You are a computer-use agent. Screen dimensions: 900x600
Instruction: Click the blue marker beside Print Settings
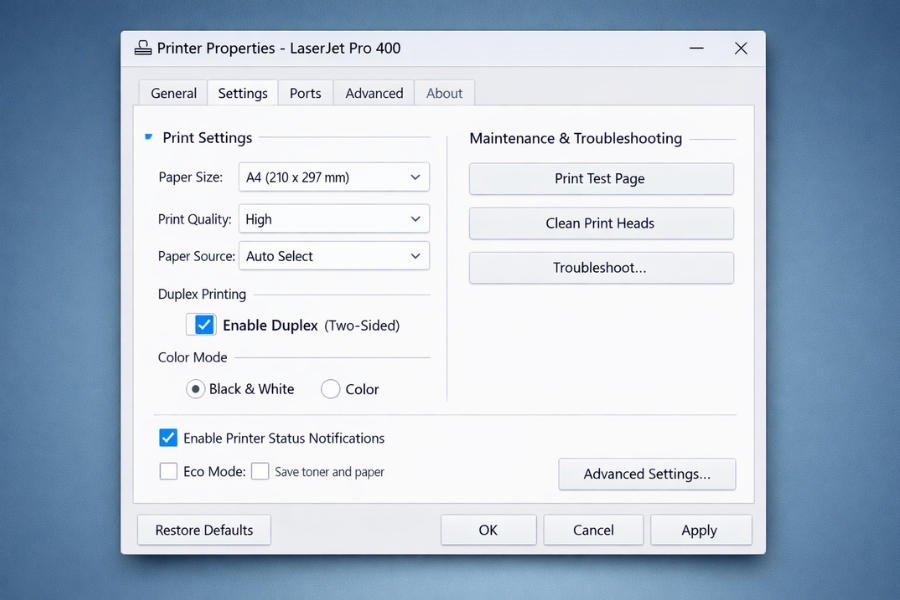tap(148, 137)
